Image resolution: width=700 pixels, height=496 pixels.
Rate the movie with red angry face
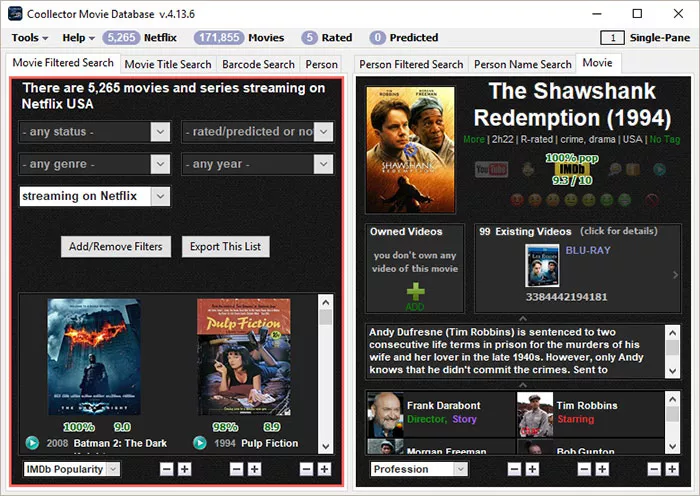point(517,200)
